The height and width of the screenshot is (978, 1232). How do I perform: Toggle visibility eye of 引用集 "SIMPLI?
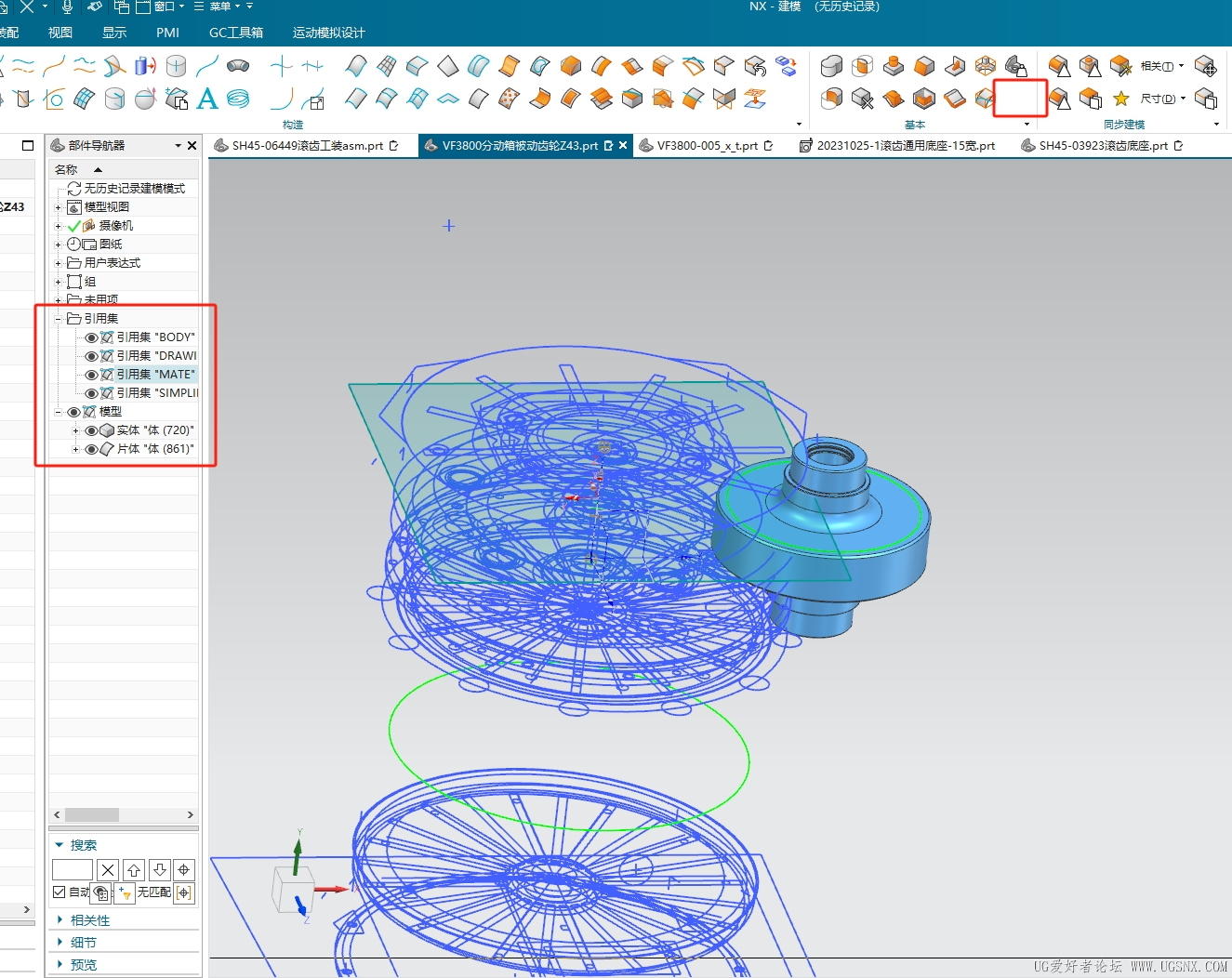pyautogui.click(x=91, y=393)
